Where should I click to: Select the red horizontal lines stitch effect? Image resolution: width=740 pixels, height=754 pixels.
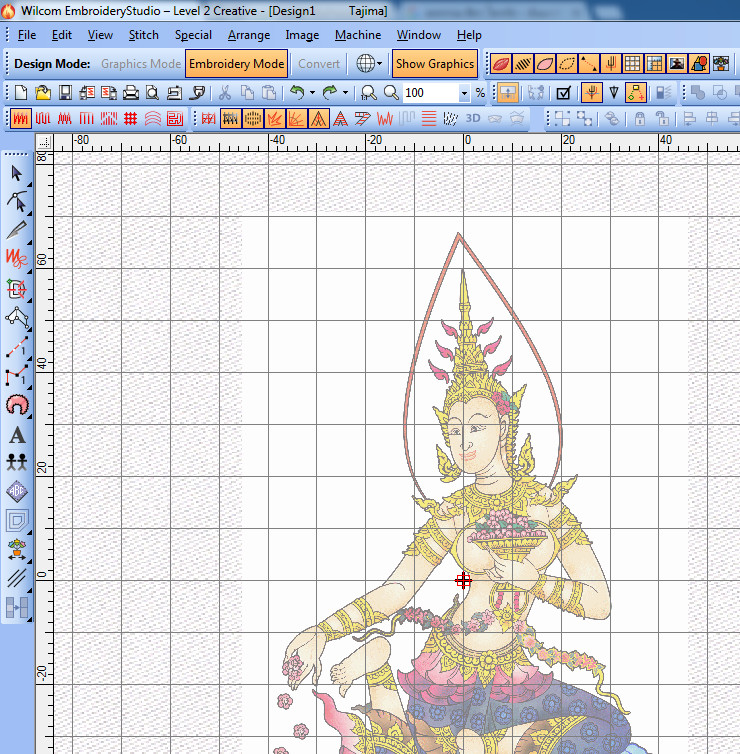pos(429,118)
